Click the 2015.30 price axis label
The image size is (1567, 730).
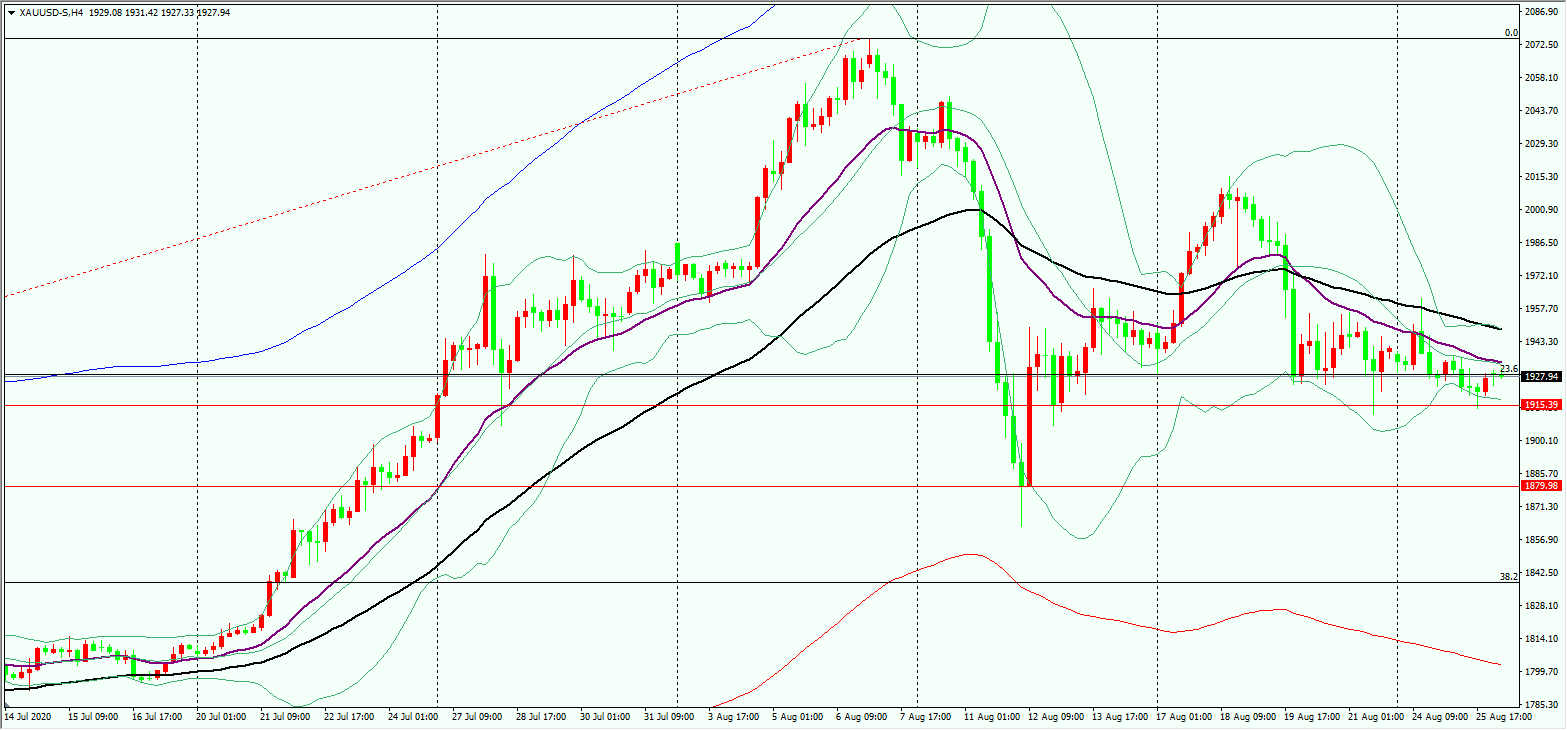1542,177
